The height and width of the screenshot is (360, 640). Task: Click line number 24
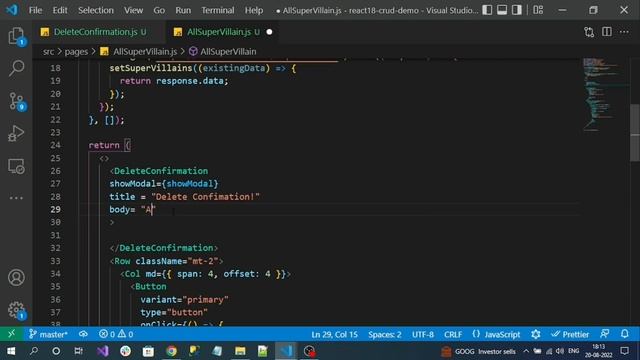(56, 145)
